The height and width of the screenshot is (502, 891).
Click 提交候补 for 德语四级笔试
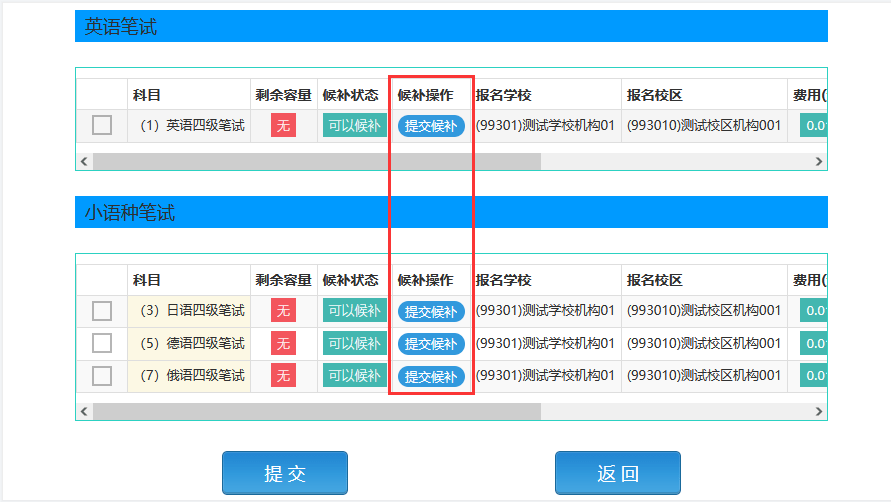(x=431, y=344)
